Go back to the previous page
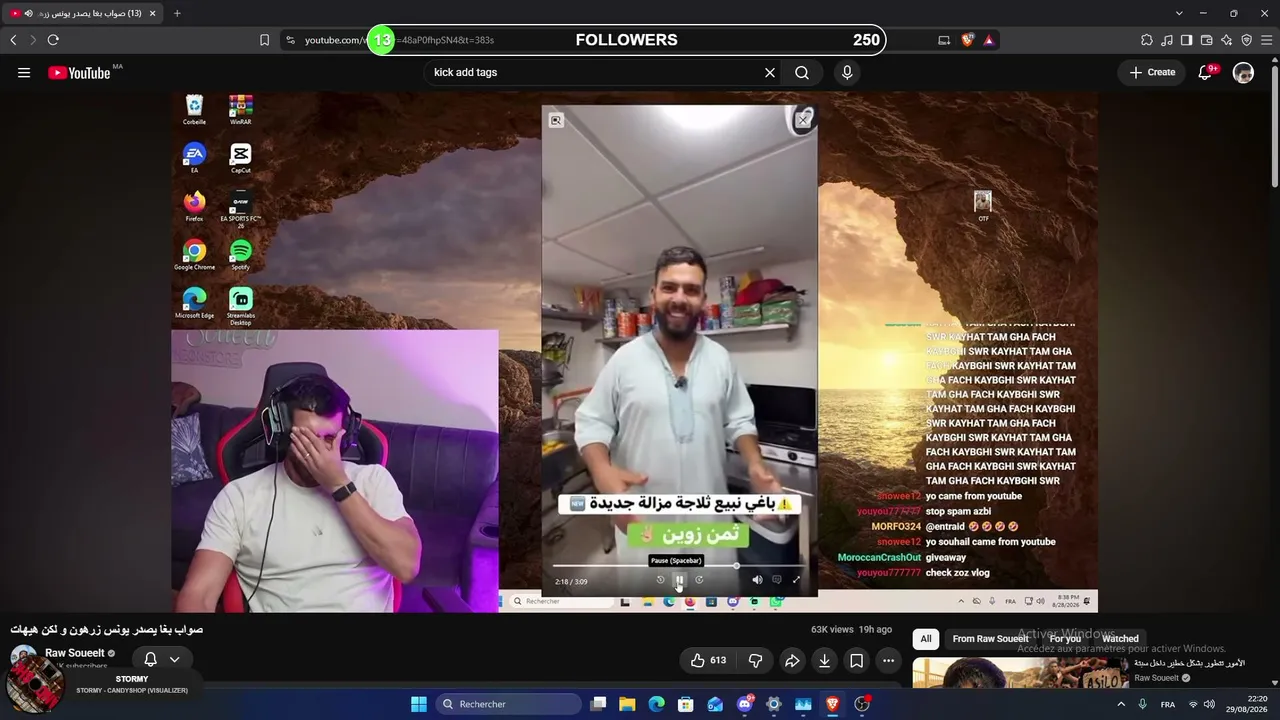This screenshot has height=720, width=1280. [13, 40]
